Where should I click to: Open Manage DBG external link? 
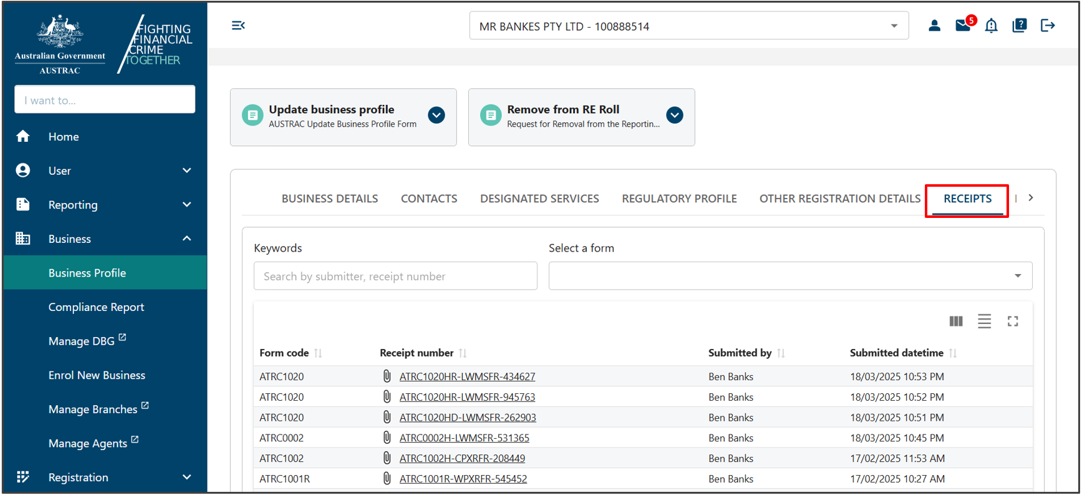click(87, 340)
